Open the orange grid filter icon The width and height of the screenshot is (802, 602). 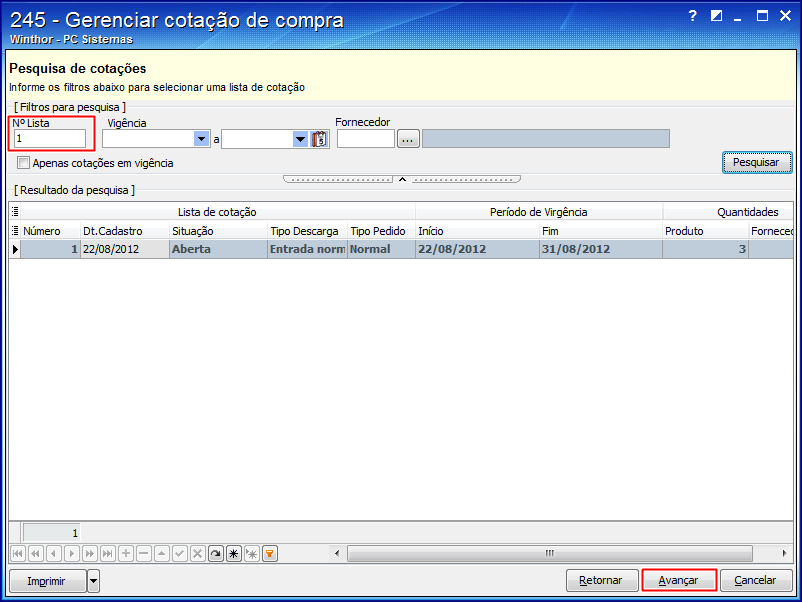(270, 553)
